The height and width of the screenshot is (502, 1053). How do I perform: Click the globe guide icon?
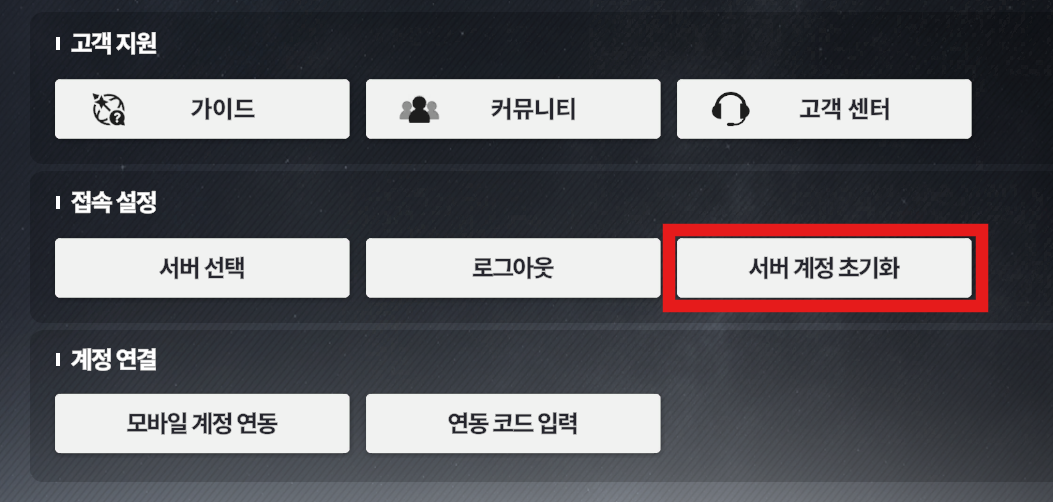tap(109, 109)
